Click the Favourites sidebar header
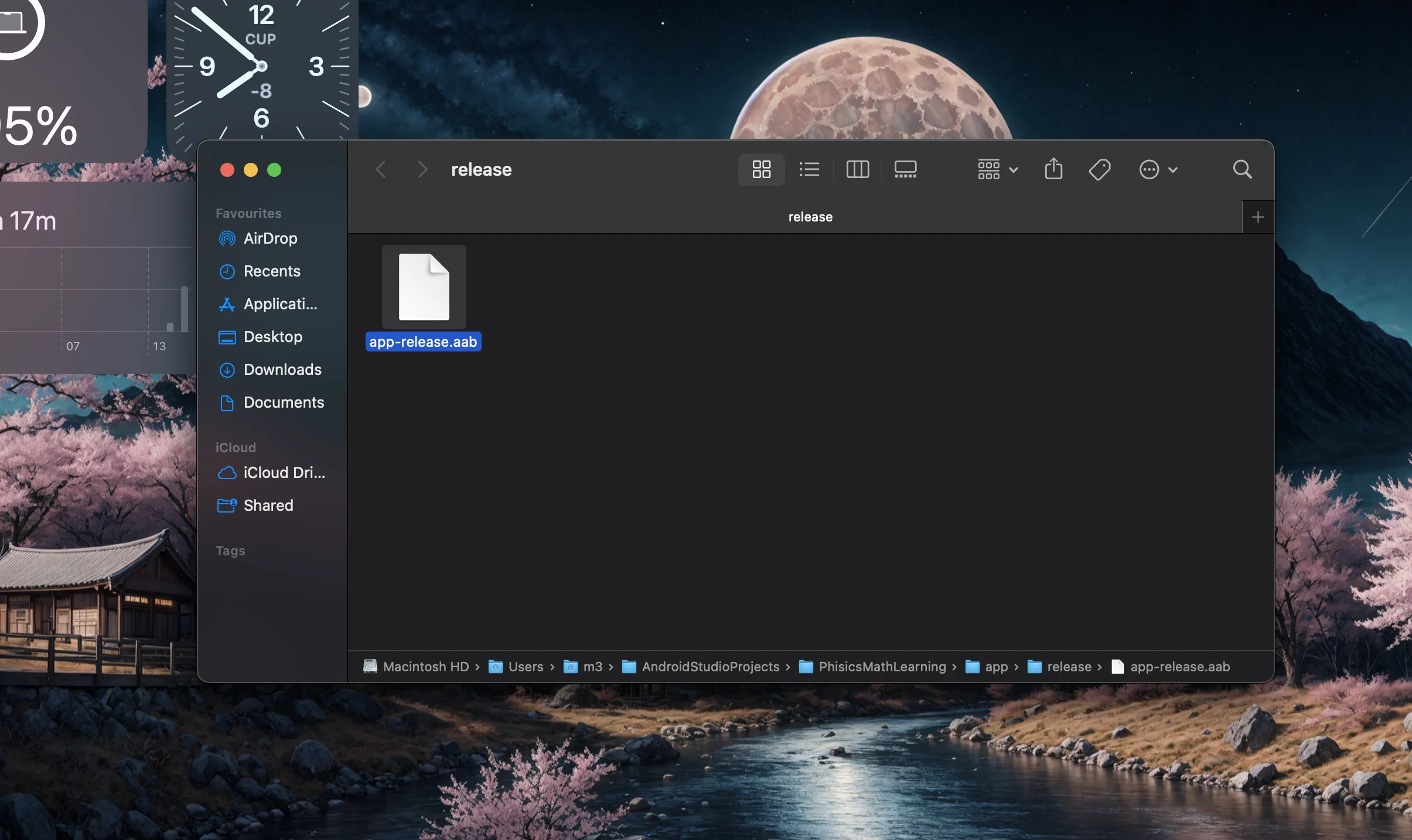 click(x=248, y=213)
